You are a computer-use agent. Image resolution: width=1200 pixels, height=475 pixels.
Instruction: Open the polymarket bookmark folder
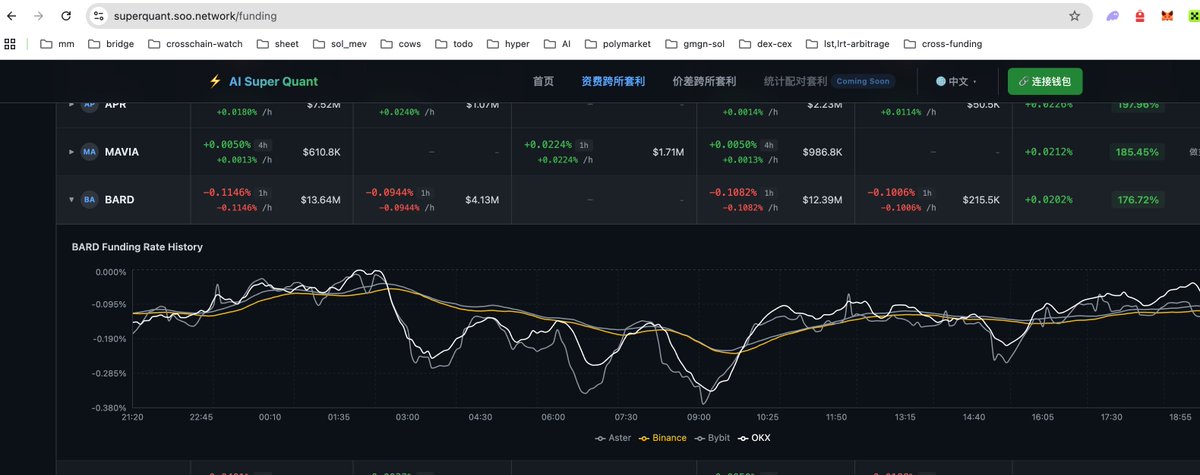pos(617,44)
